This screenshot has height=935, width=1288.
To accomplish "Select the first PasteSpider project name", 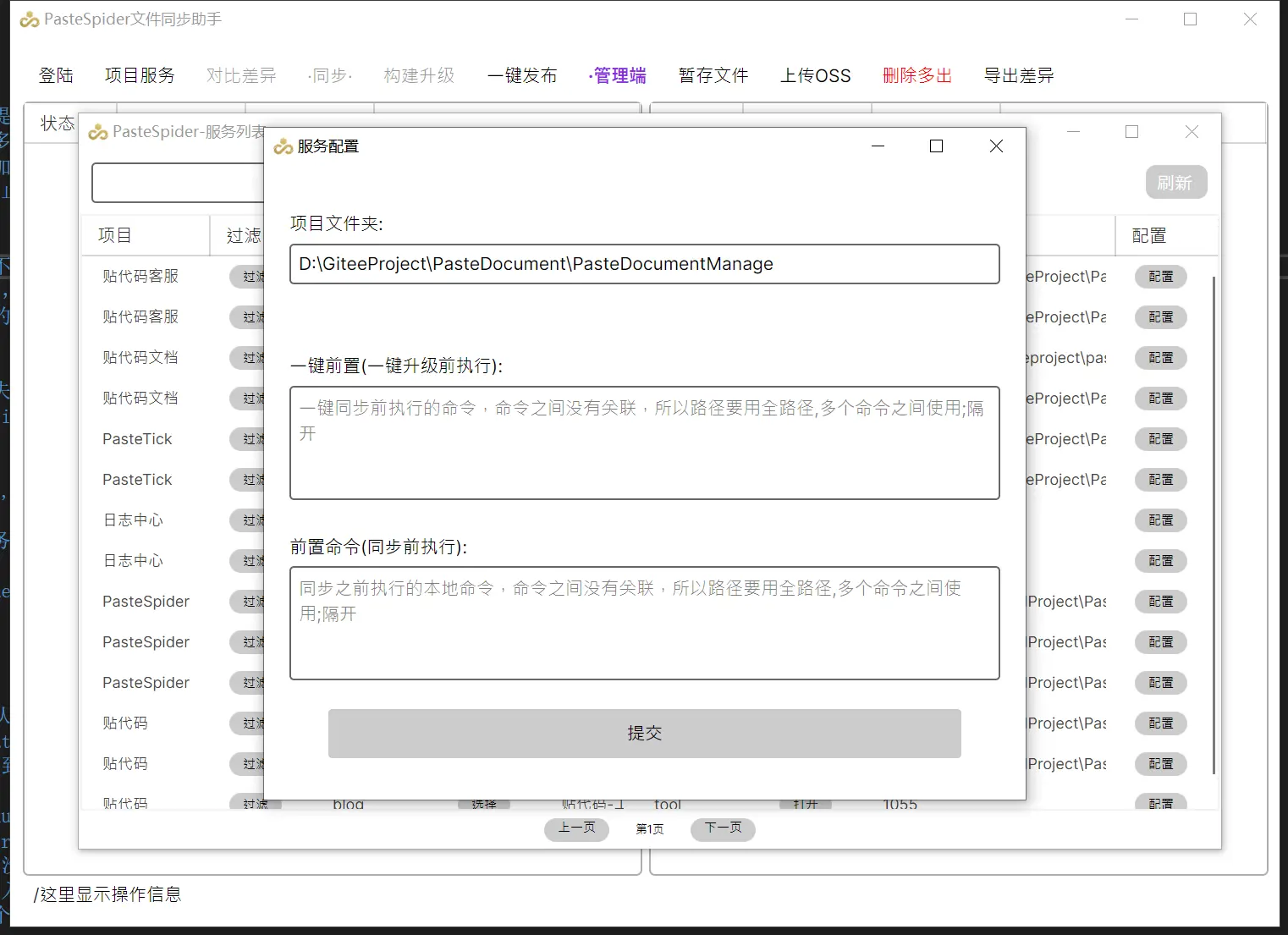I will [x=146, y=602].
